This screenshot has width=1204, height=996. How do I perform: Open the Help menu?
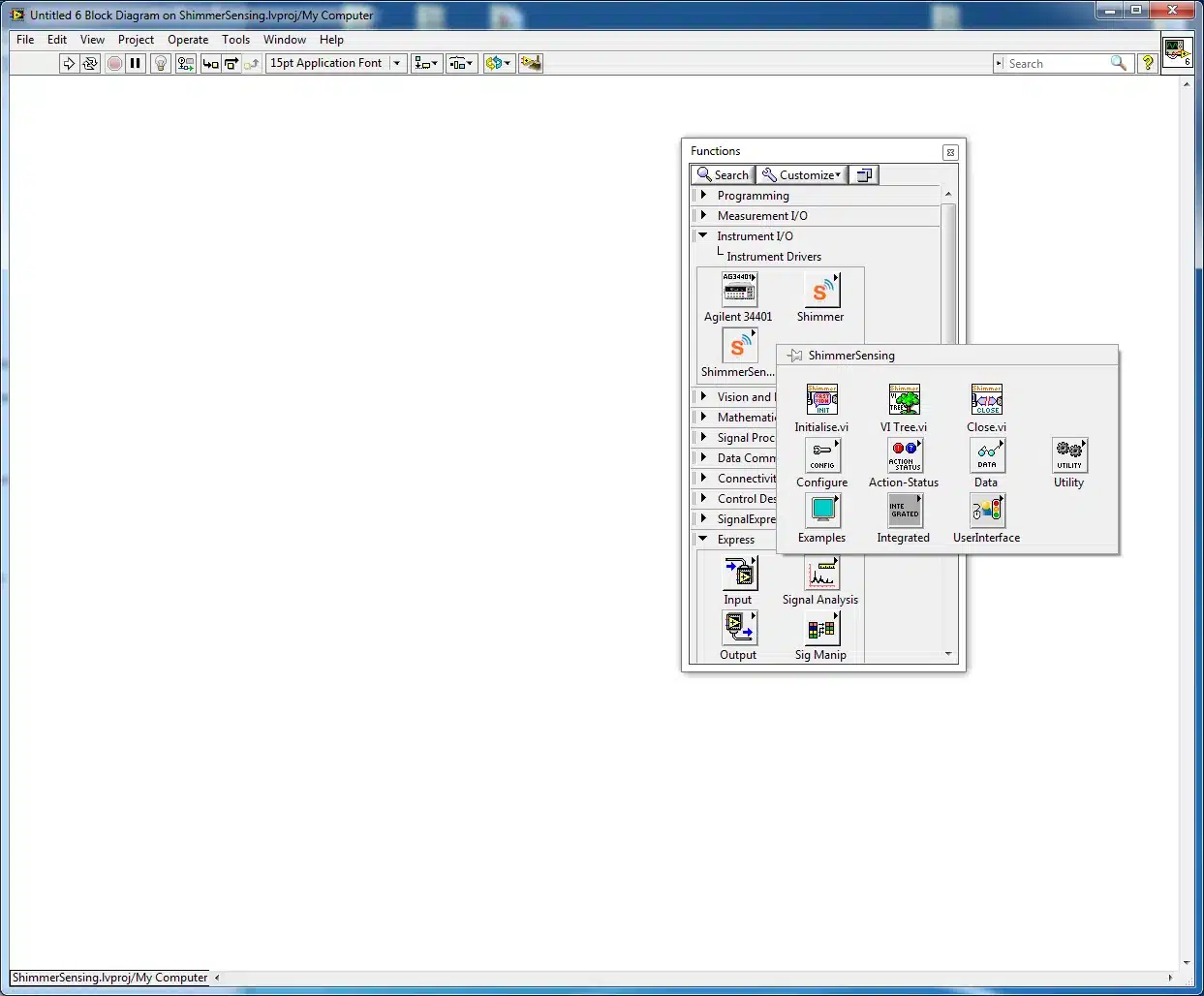(x=331, y=40)
